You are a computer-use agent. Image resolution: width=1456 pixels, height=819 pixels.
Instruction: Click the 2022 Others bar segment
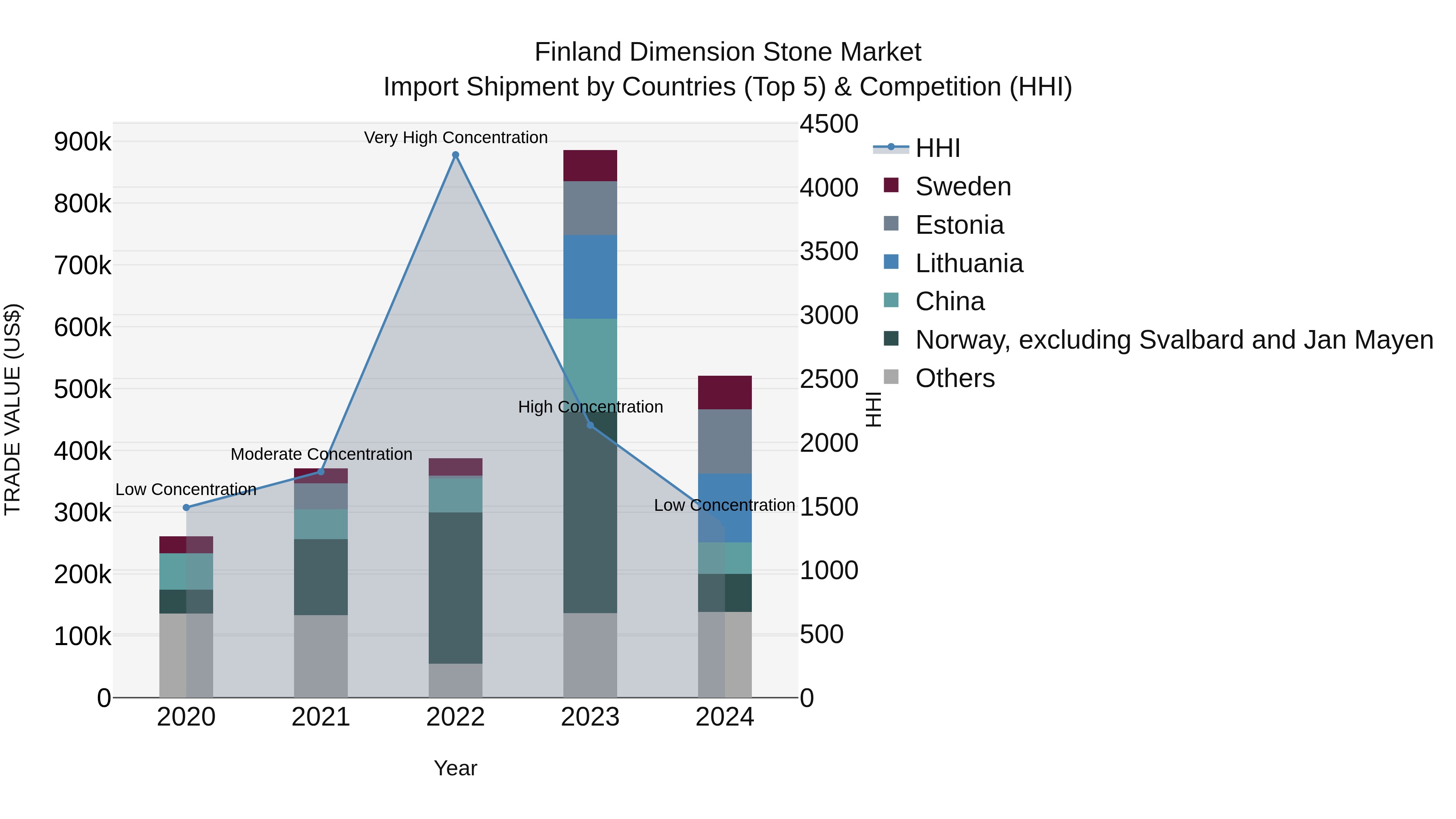[455, 681]
